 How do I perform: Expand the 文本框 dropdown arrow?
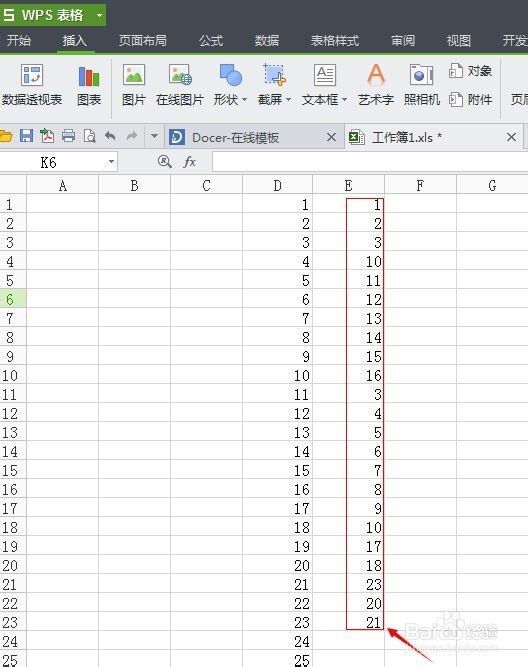click(345, 100)
